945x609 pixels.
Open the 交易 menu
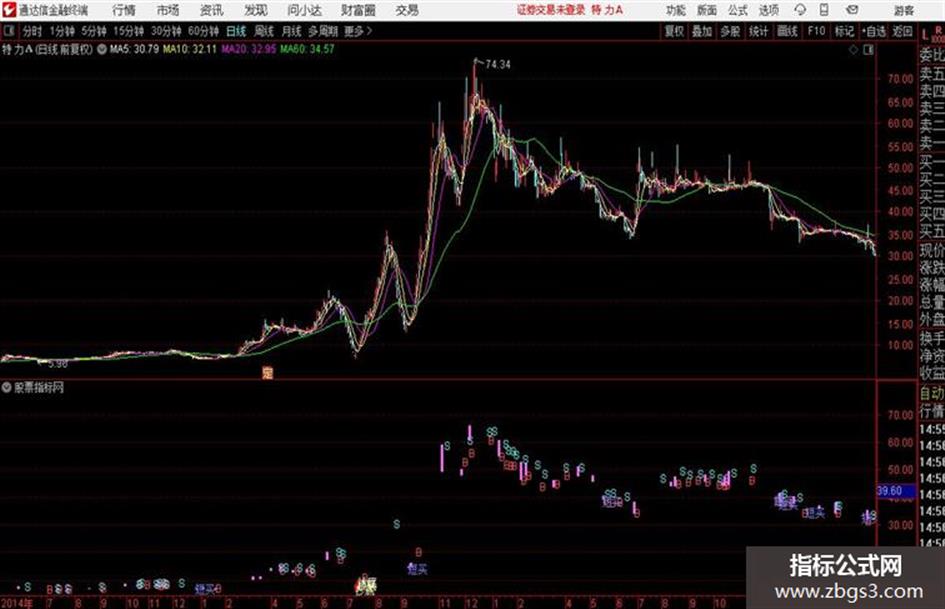tap(407, 10)
